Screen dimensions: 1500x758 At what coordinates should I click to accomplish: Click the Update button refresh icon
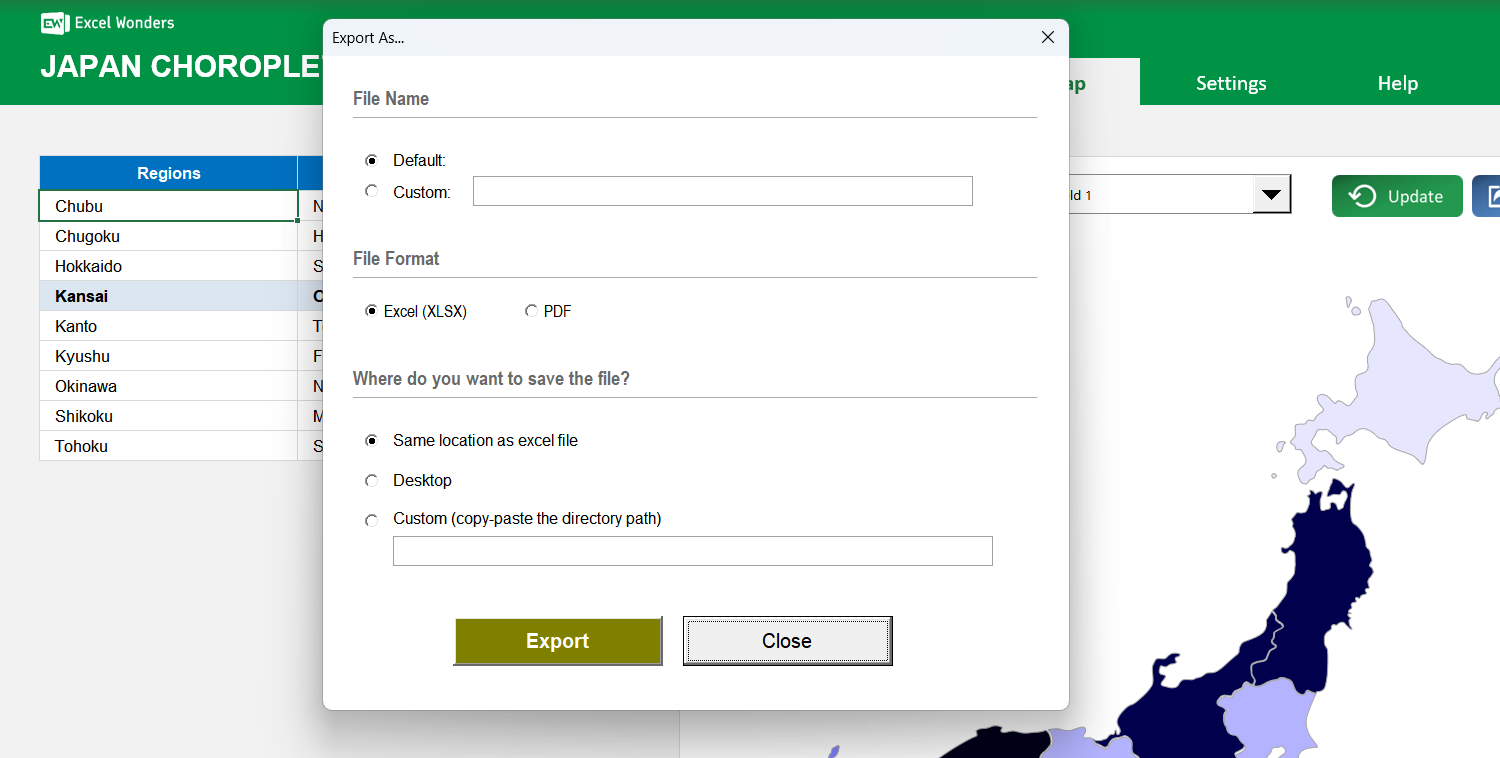(1362, 196)
